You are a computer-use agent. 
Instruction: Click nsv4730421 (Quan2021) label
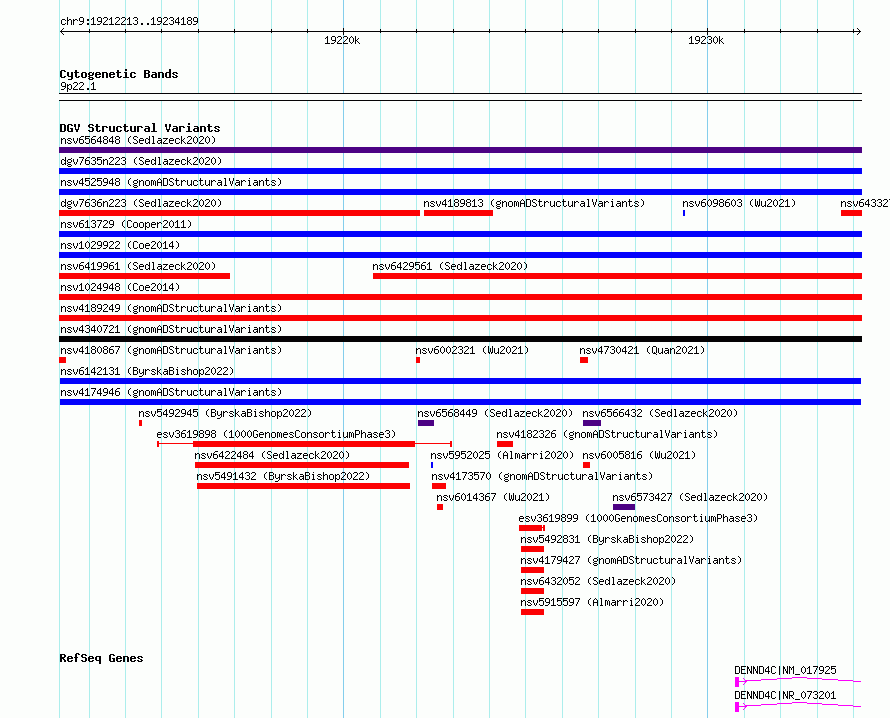pos(642,350)
